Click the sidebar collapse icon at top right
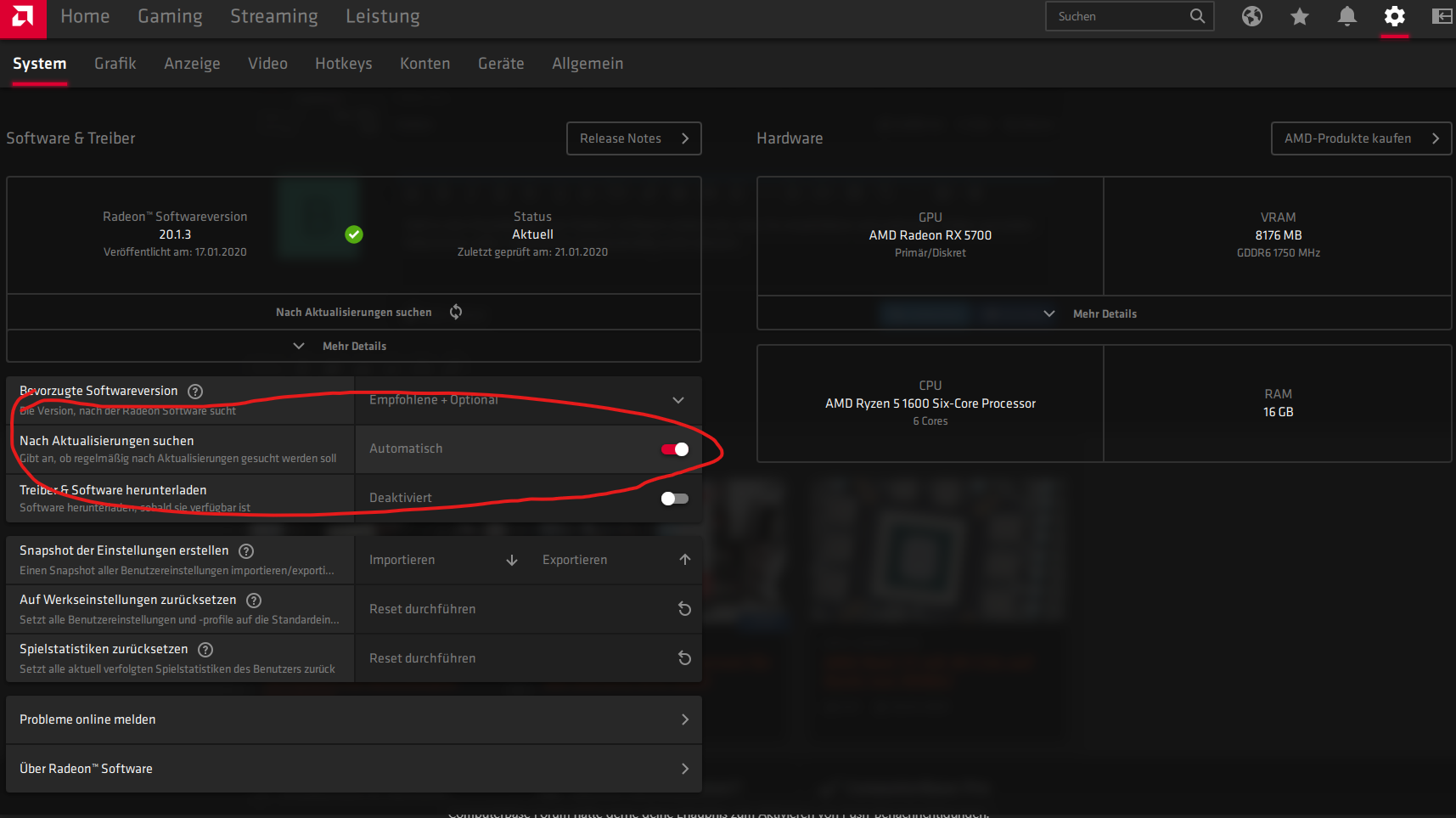The width and height of the screenshot is (1456, 818). 1442,16
